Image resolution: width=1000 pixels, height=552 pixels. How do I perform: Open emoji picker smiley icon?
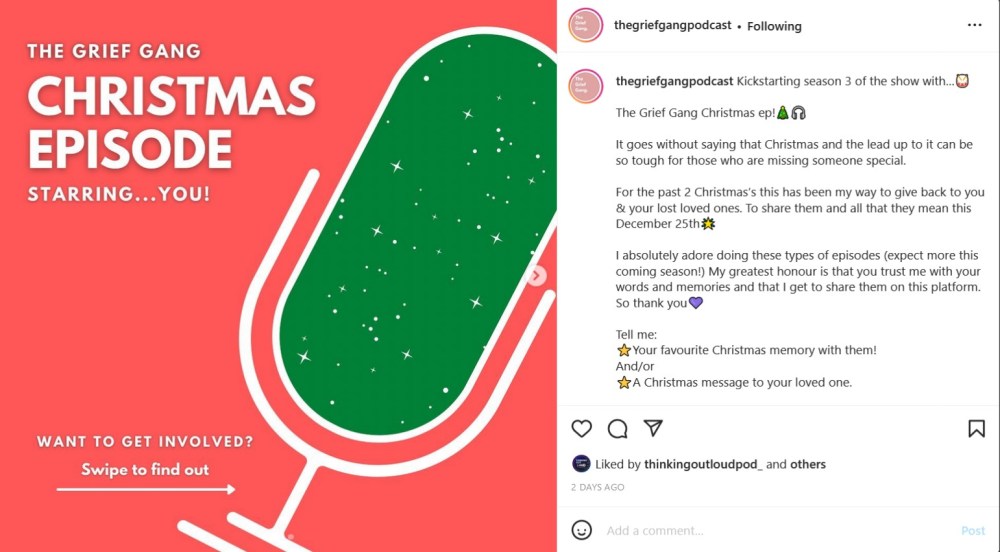pyautogui.click(x=581, y=530)
